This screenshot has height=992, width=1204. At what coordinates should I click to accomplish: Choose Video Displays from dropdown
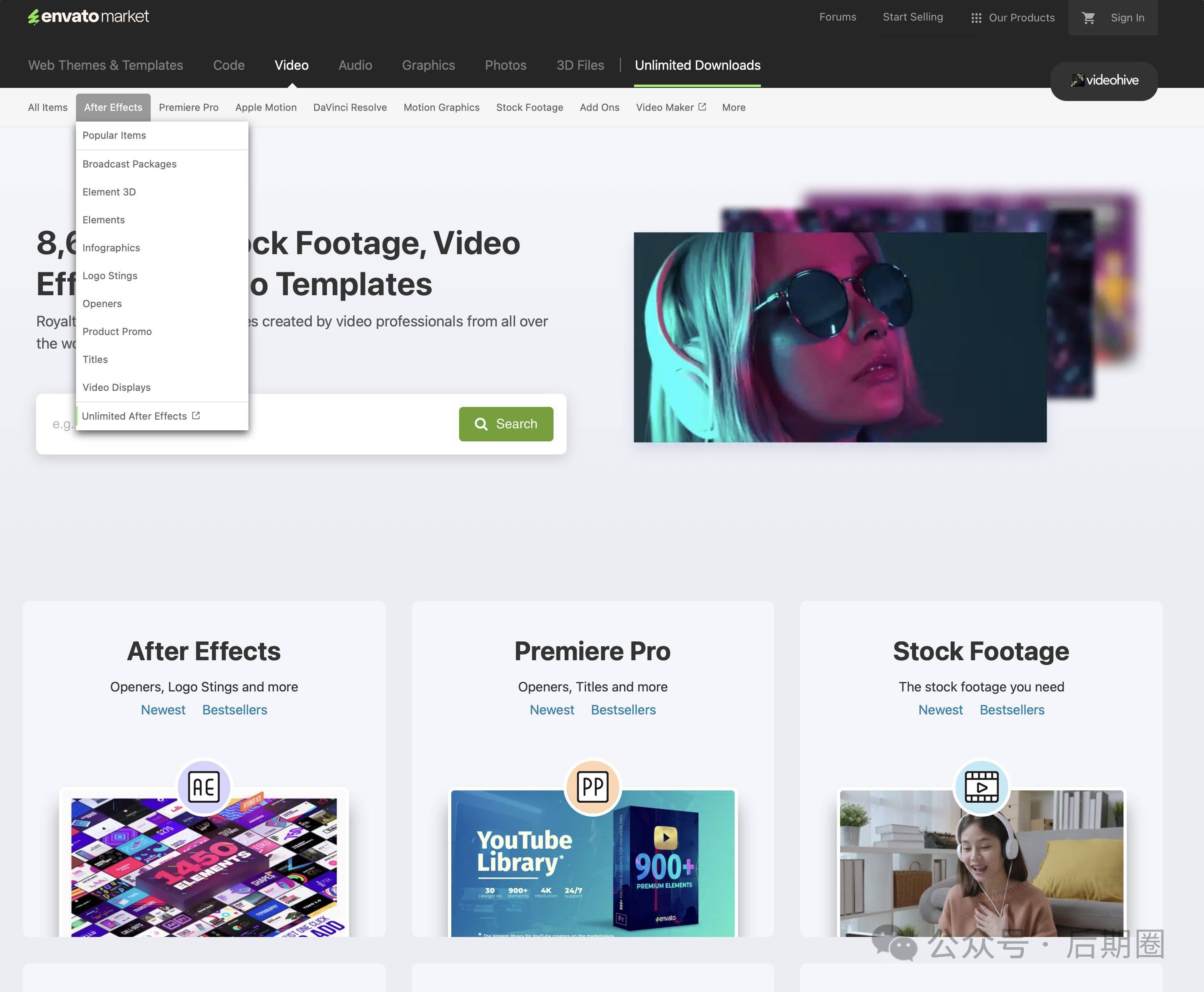point(162,388)
